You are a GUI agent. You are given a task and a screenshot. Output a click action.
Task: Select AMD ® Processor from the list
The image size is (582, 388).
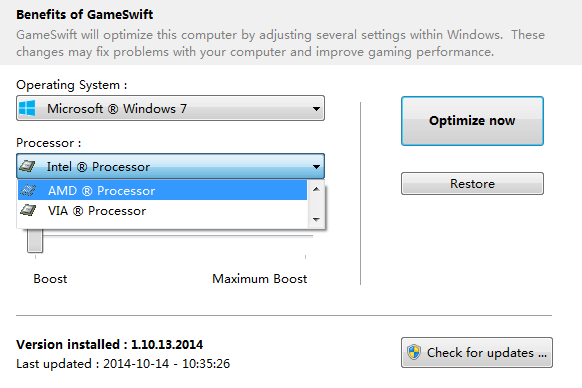click(162, 190)
